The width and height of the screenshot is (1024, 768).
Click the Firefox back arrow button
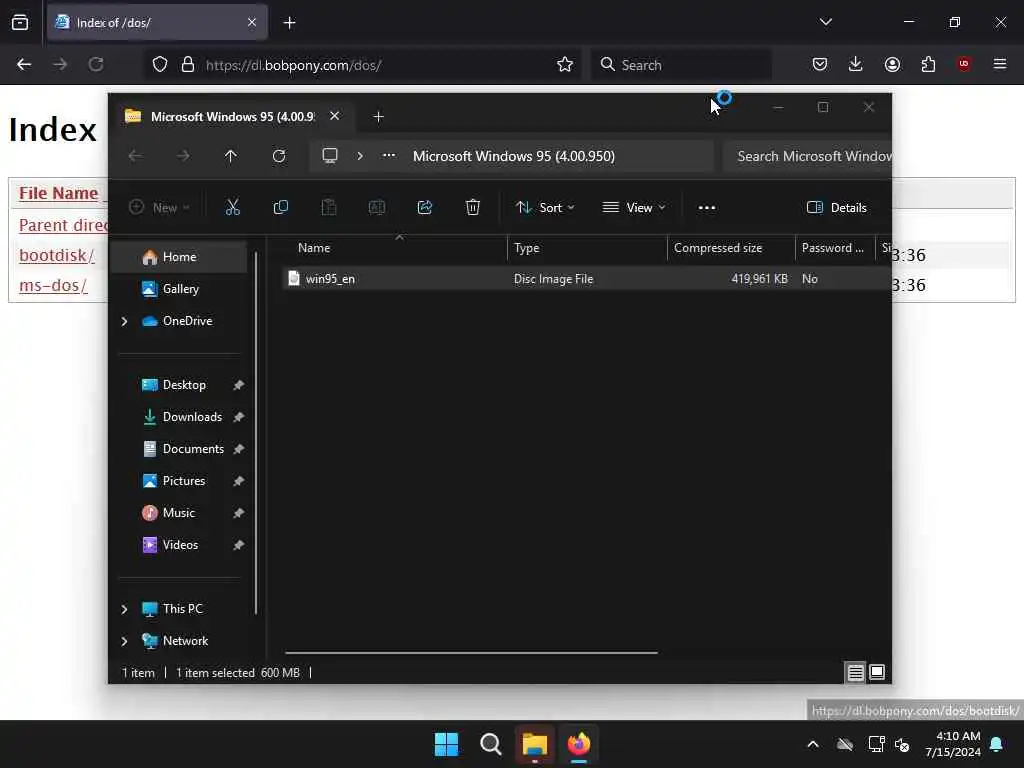24,64
